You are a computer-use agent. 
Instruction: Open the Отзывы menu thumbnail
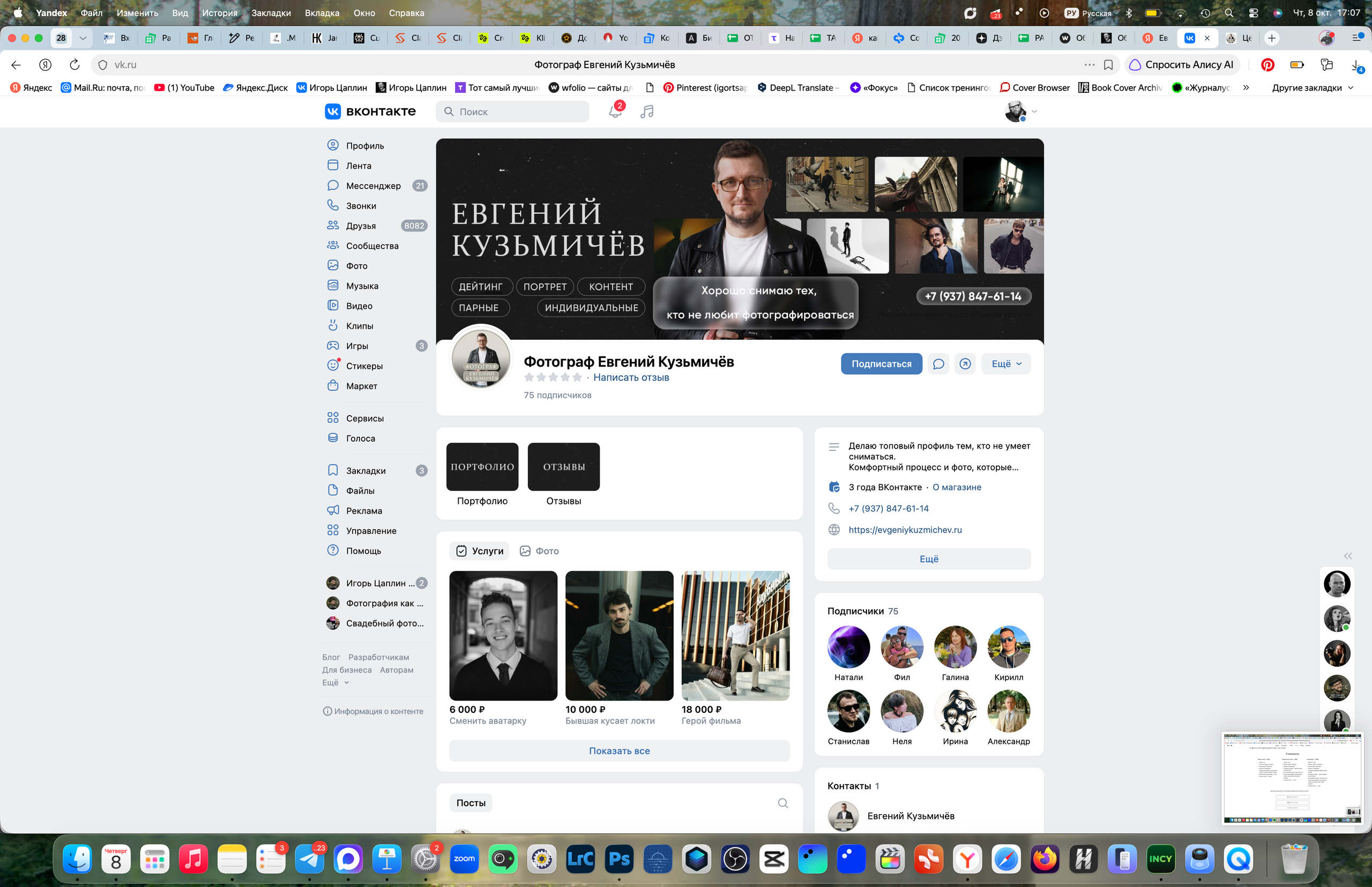point(563,466)
